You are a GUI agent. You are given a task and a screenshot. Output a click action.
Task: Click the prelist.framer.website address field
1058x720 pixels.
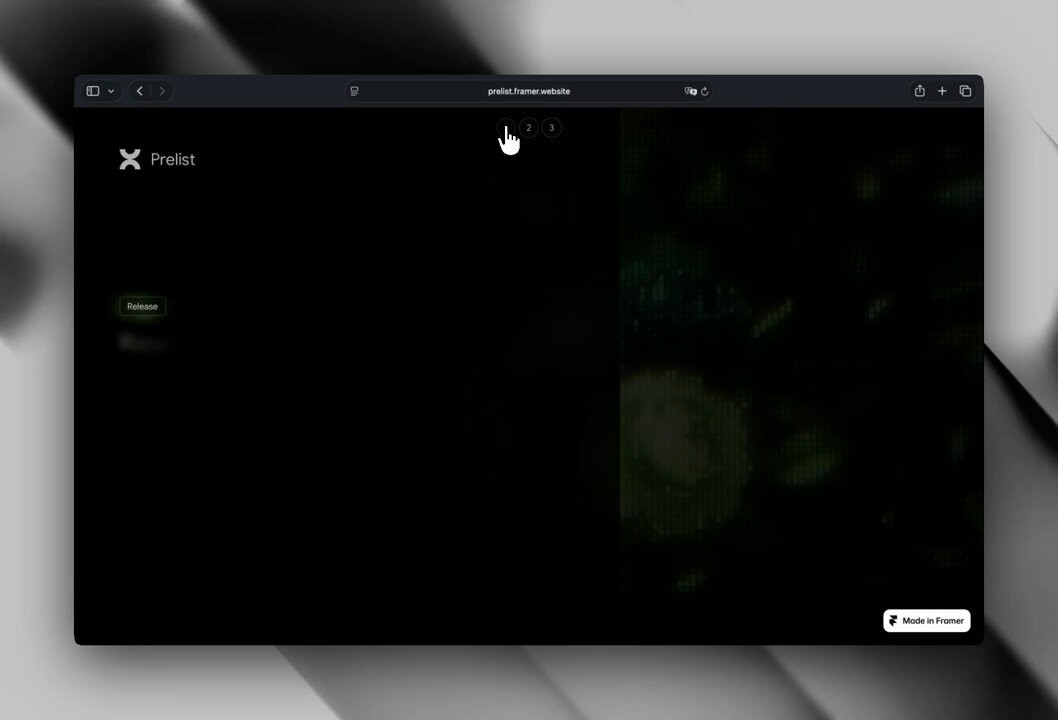click(529, 91)
